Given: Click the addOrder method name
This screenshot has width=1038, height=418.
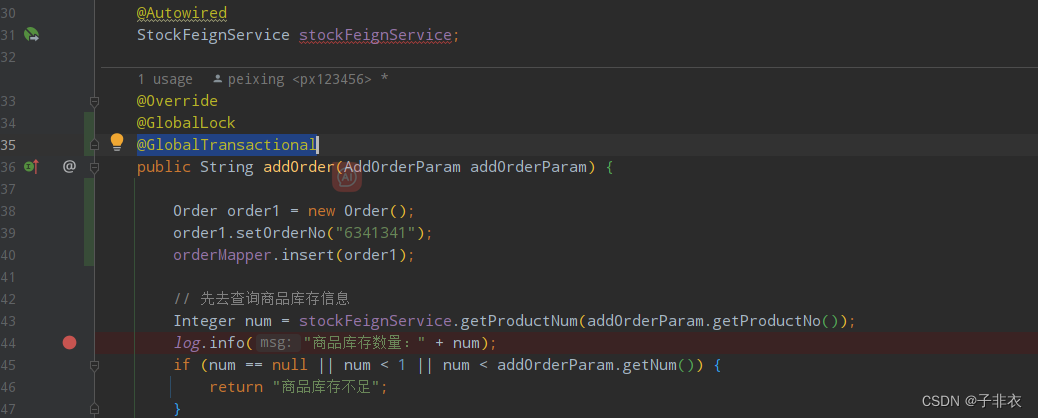Looking at the screenshot, I should click(x=299, y=167).
